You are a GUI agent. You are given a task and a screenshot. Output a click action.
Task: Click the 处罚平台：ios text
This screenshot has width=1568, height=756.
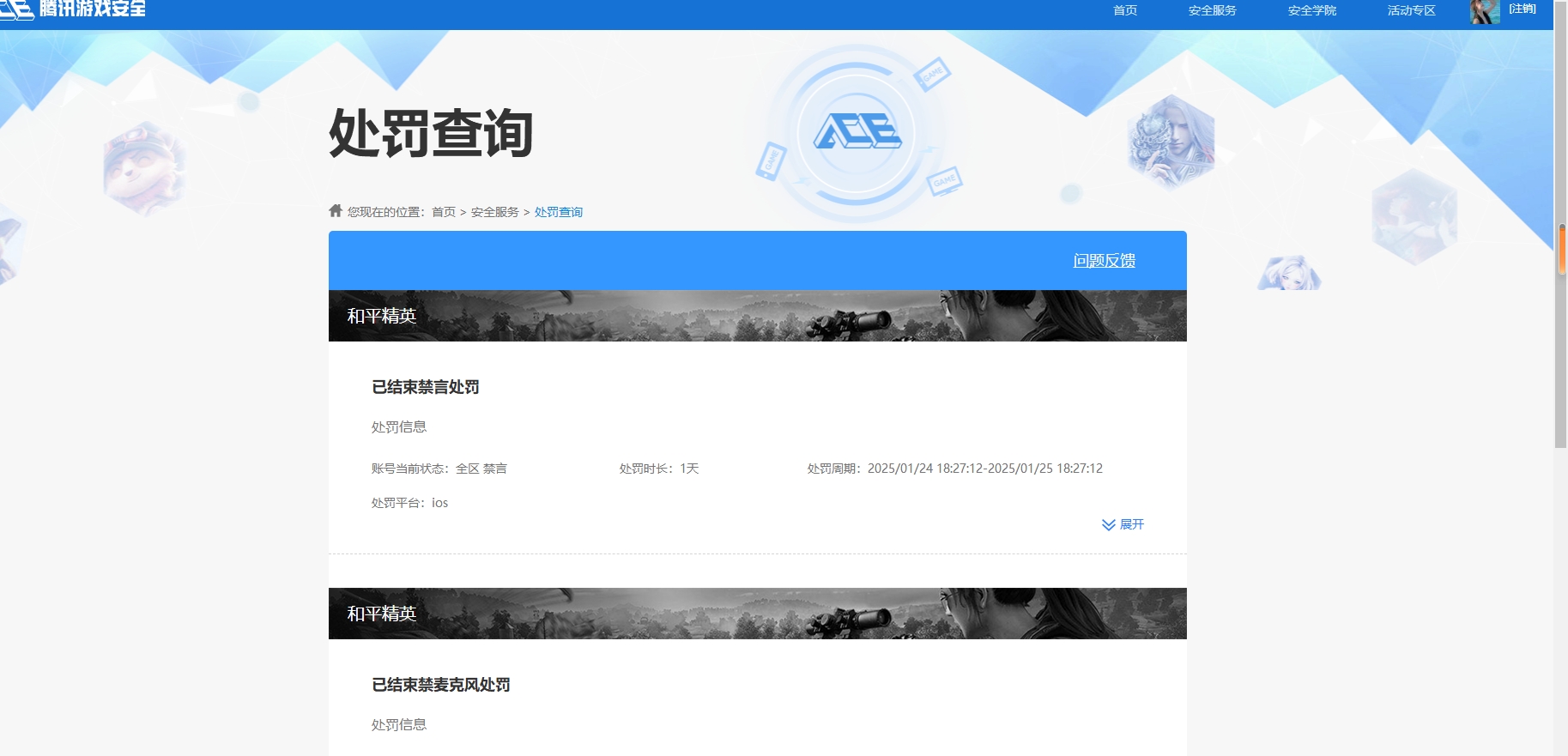(410, 503)
